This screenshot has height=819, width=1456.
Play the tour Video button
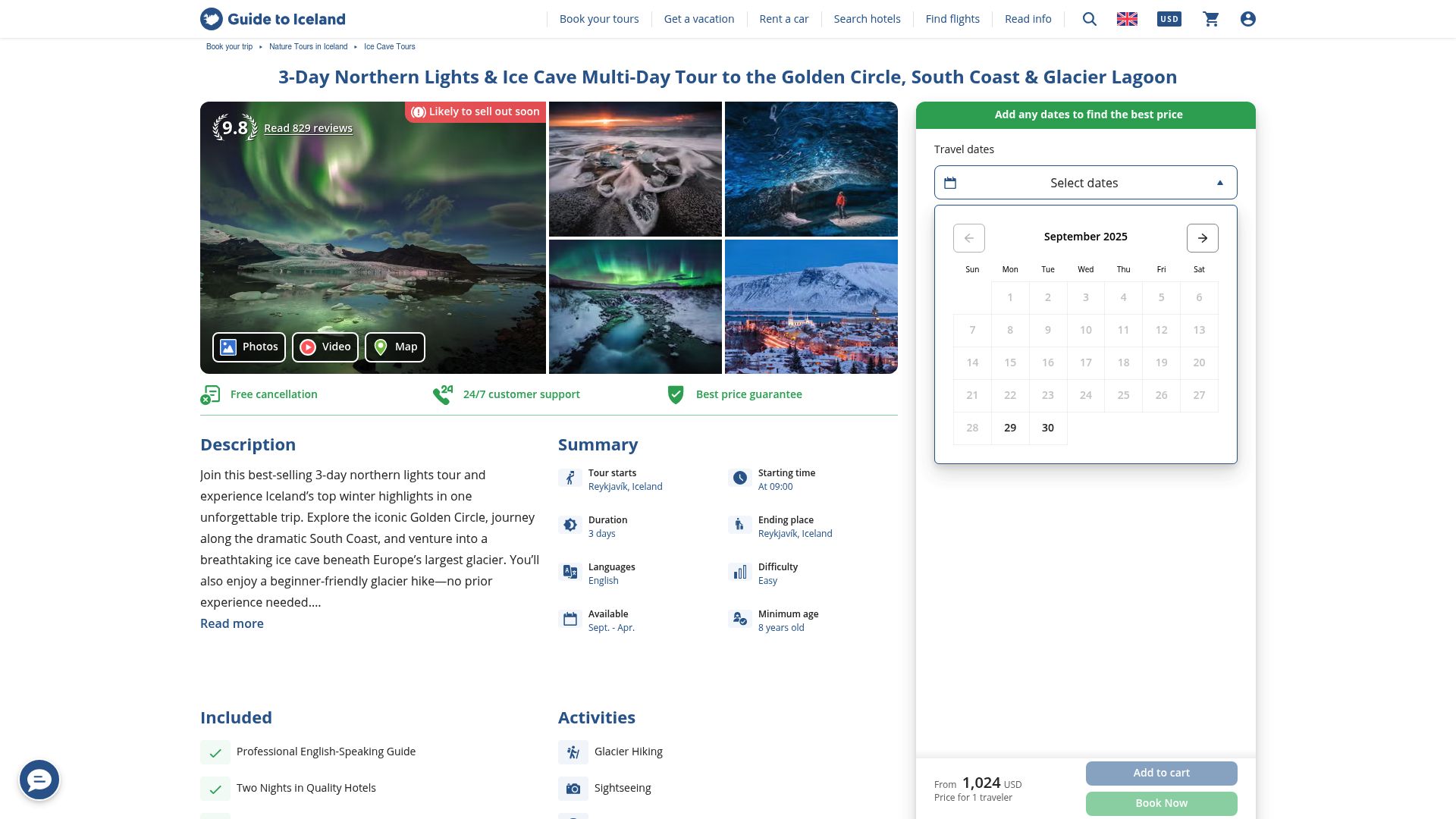click(x=325, y=347)
